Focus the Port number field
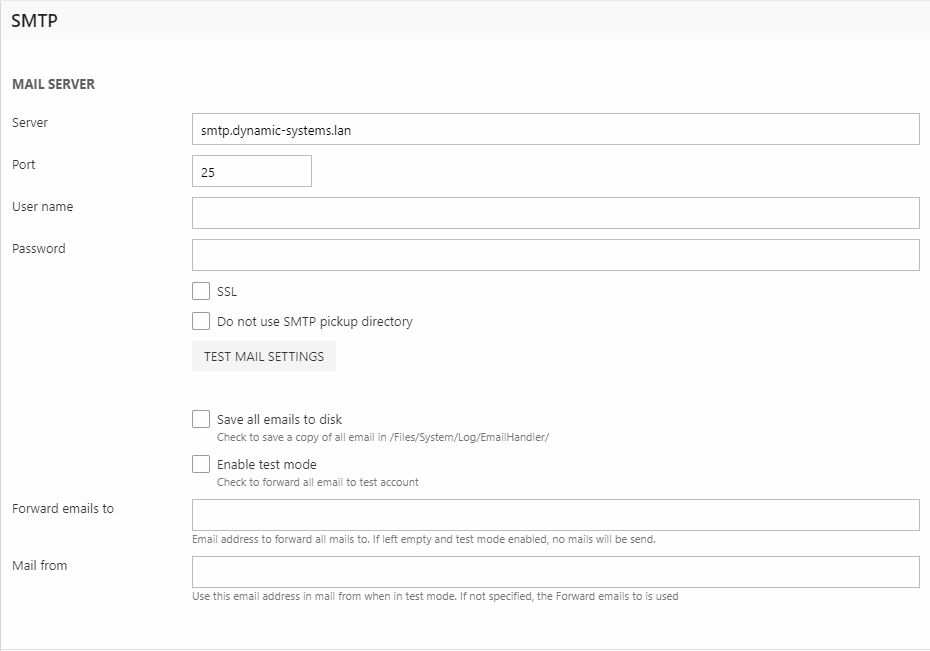 (251, 171)
